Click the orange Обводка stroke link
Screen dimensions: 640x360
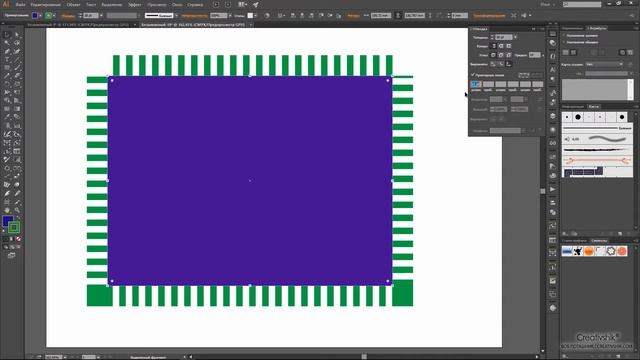(68, 16)
